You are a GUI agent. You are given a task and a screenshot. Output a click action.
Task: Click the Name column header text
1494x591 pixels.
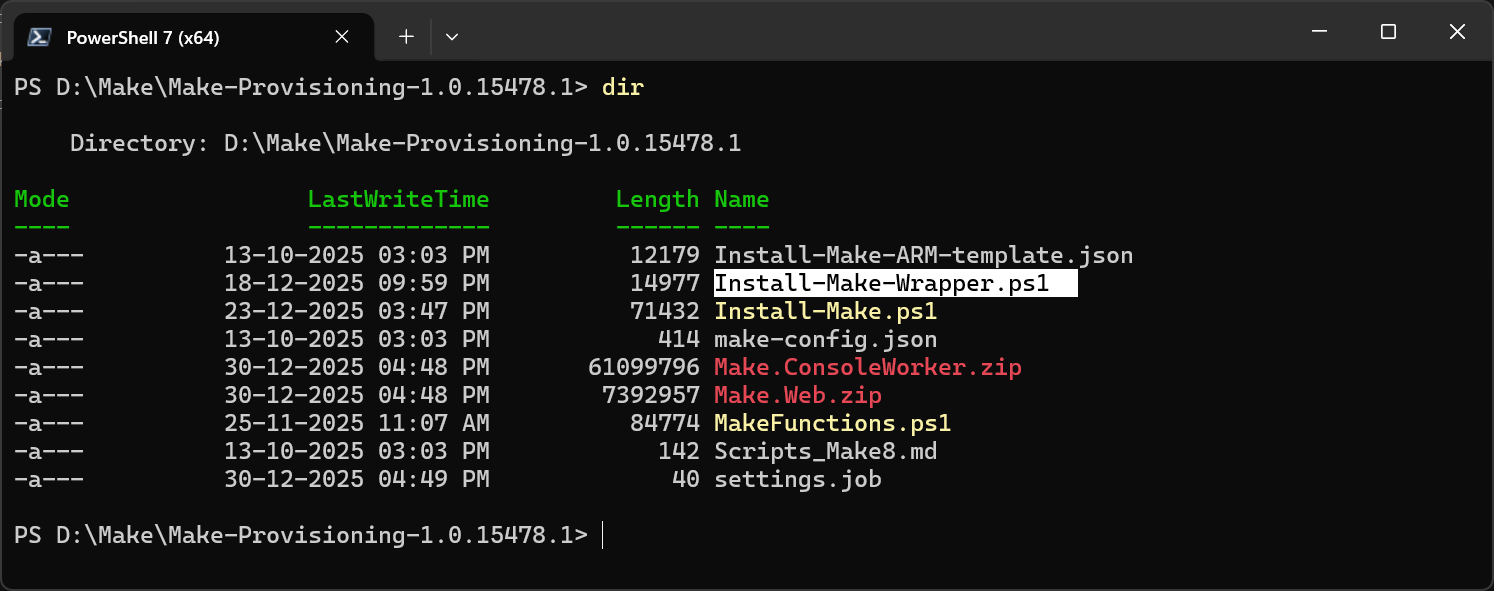coord(741,199)
